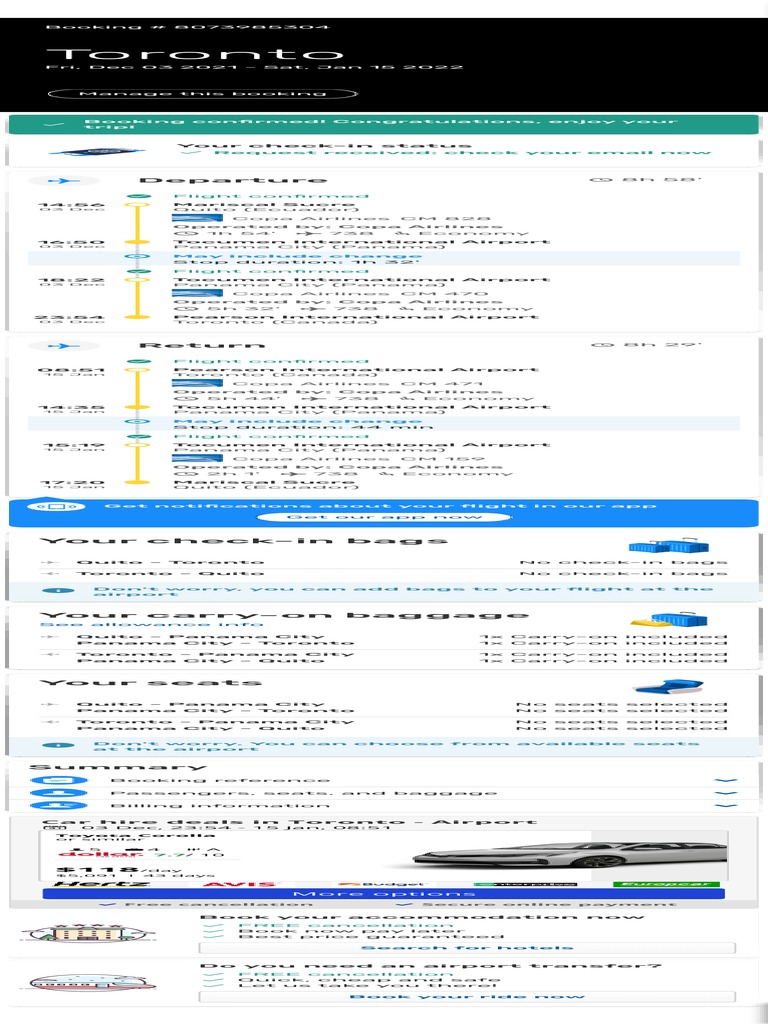Click the Departure duration clock icon
The image size is (768, 1024).
[x=601, y=180]
